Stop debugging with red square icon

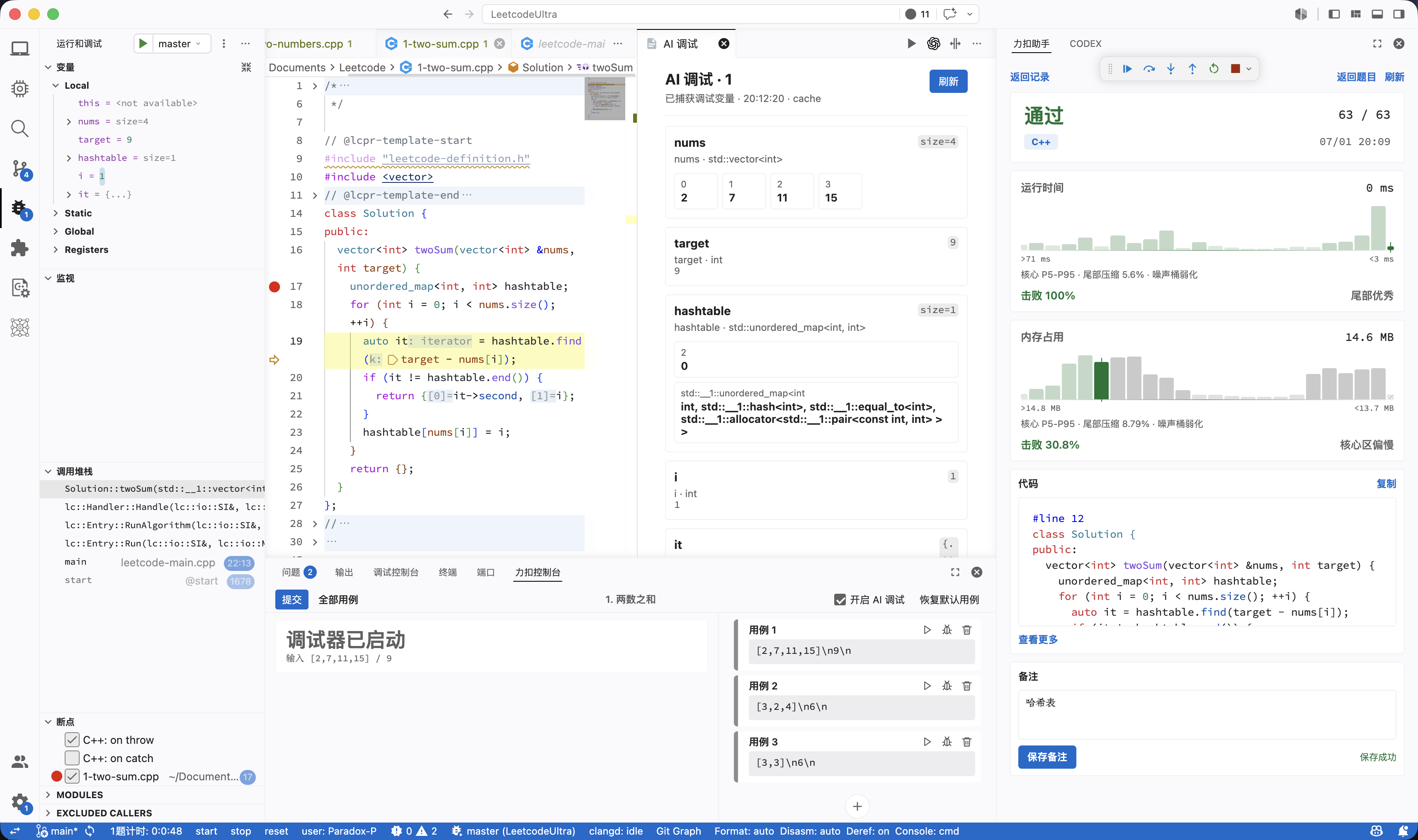click(1235, 69)
